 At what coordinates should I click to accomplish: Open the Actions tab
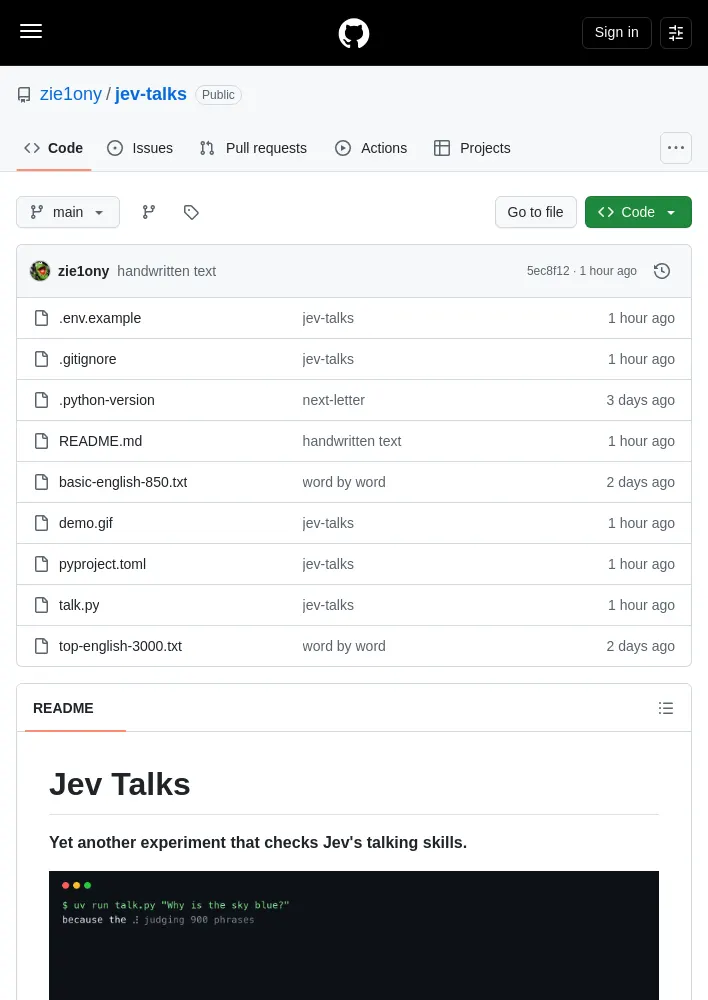click(x=371, y=148)
